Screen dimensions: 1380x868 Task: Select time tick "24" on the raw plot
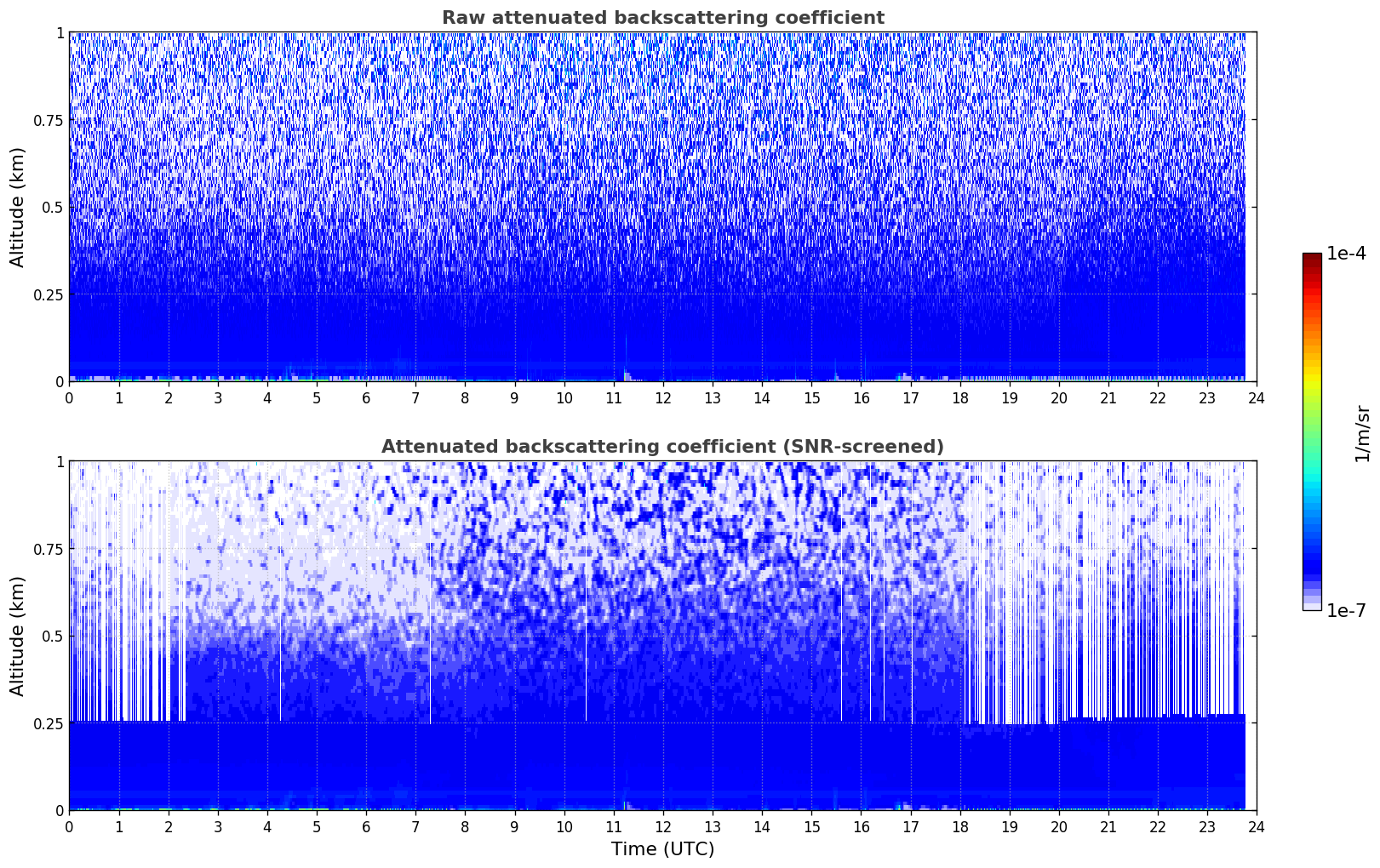pos(1257,397)
